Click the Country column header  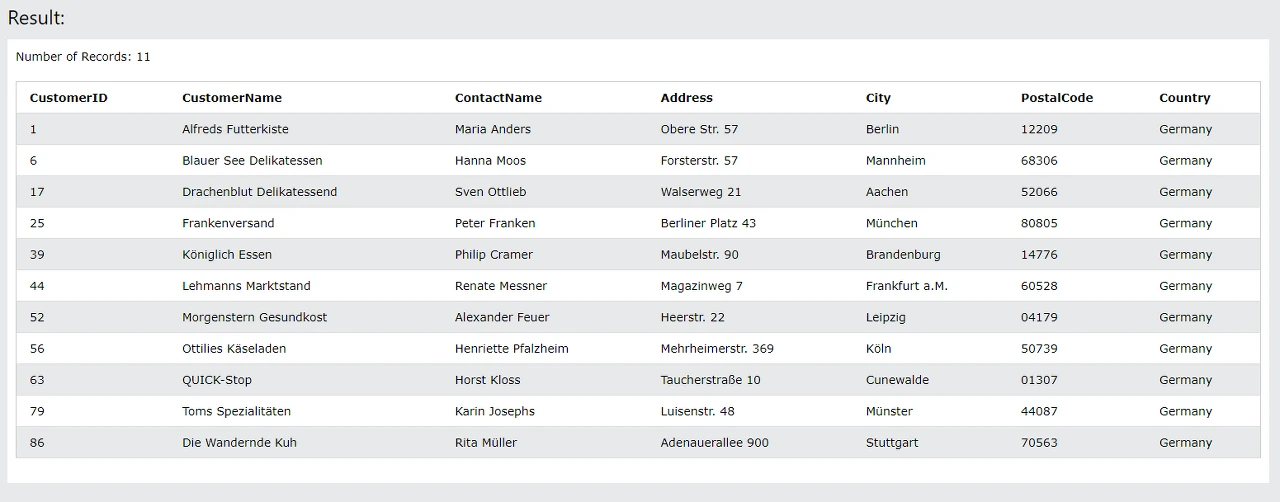pyautogui.click(x=1185, y=98)
